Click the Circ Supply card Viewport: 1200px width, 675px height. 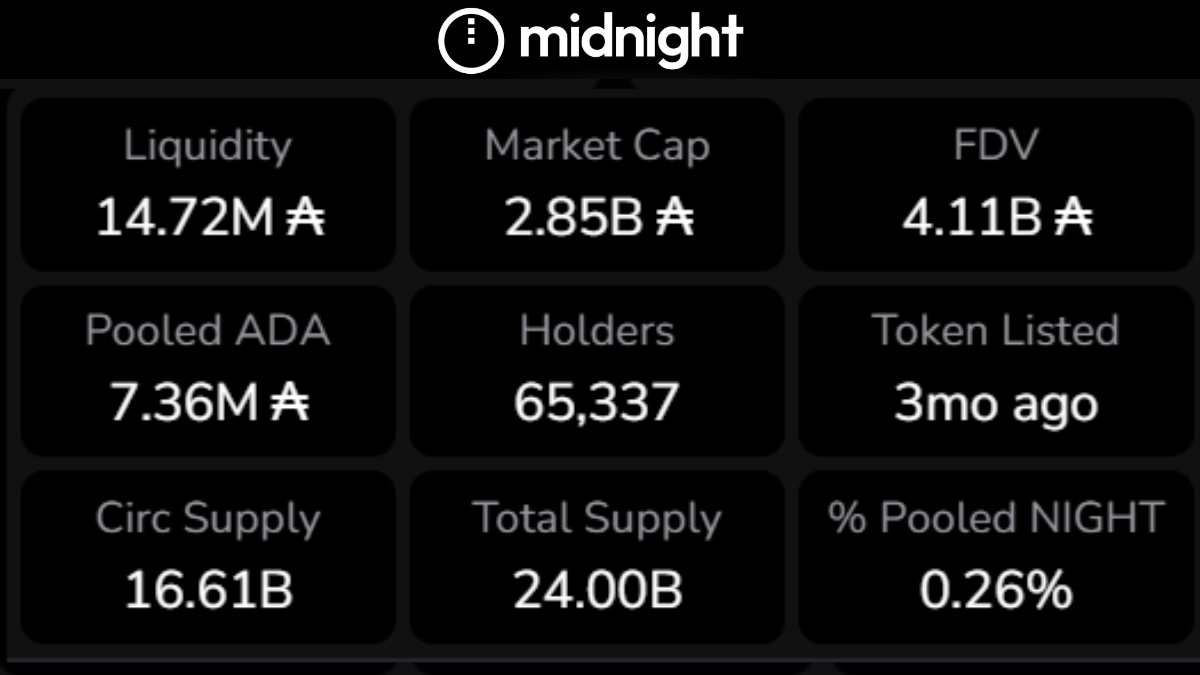[x=208, y=557]
